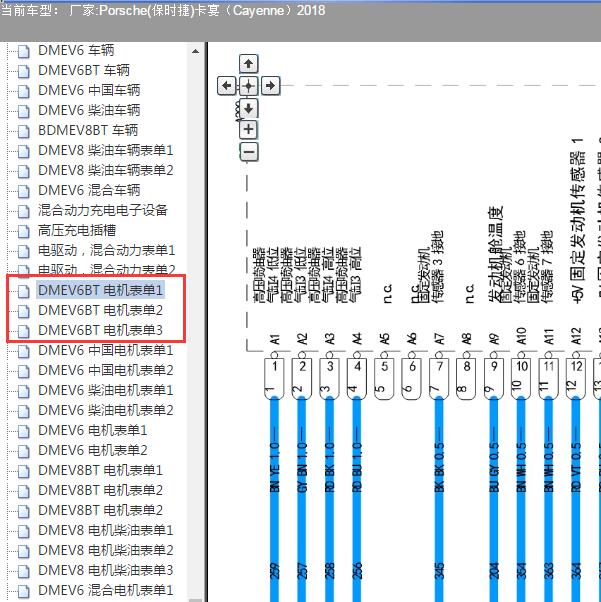Select DMEV6BT 电机表单1
Screen dimensions: 601x602
[x=100, y=290]
